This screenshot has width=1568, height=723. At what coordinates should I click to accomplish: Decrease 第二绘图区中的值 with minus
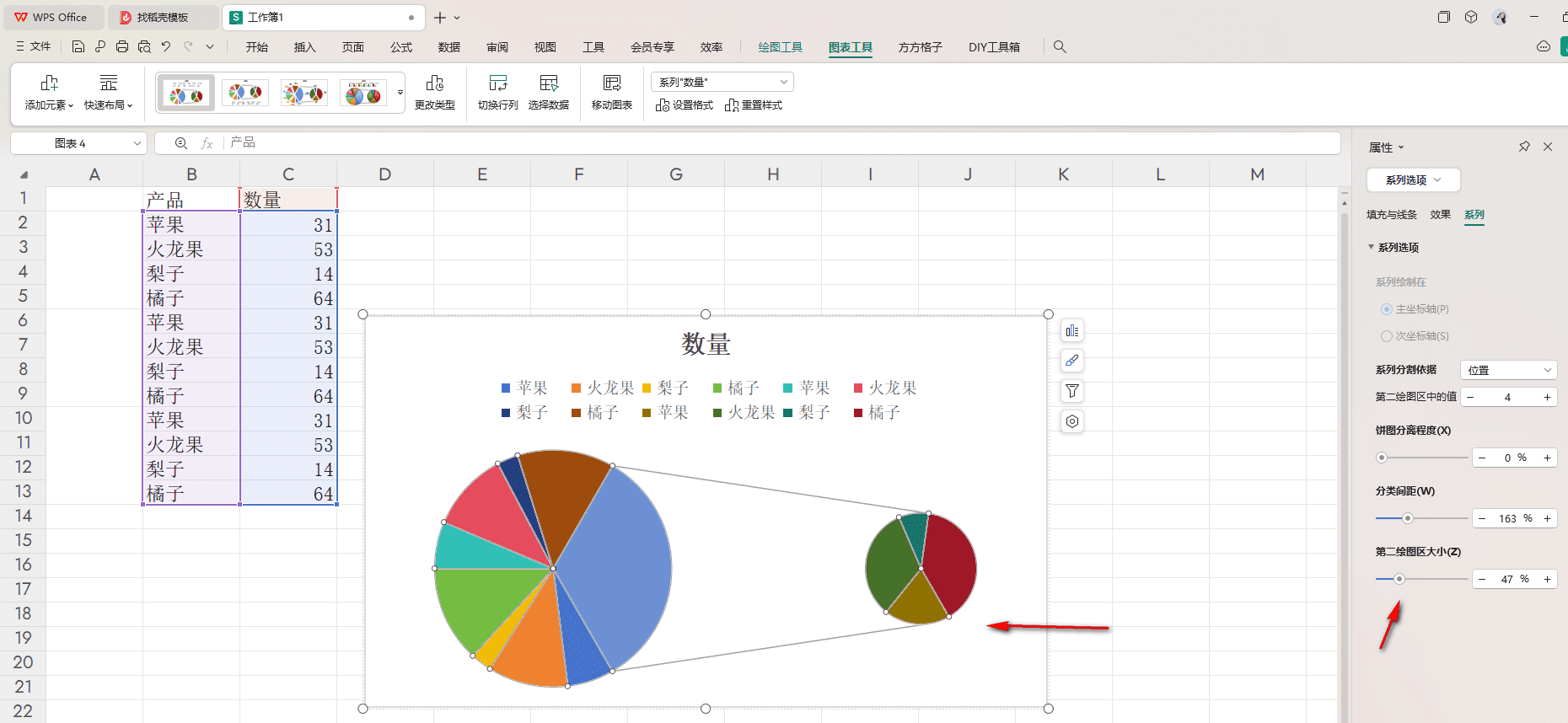(1470, 397)
